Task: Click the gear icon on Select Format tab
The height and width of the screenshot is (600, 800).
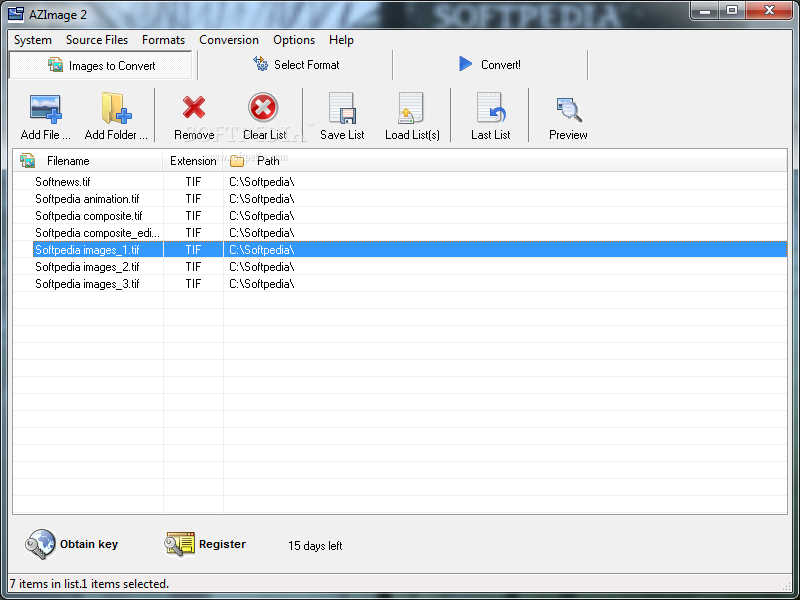Action: click(260, 64)
